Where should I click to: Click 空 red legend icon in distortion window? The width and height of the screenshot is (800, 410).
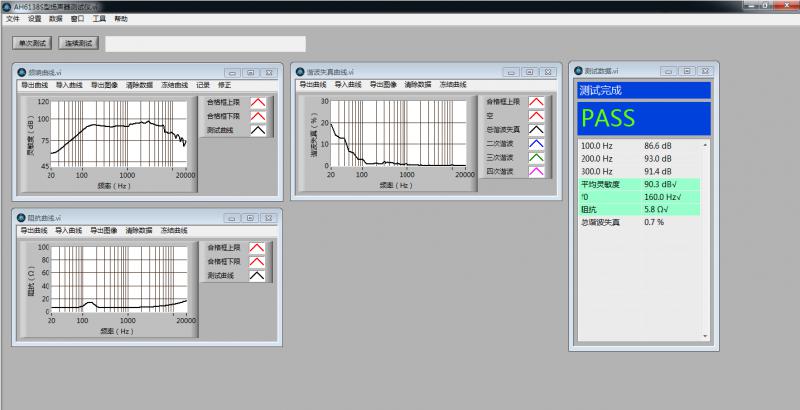tap(536, 116)
